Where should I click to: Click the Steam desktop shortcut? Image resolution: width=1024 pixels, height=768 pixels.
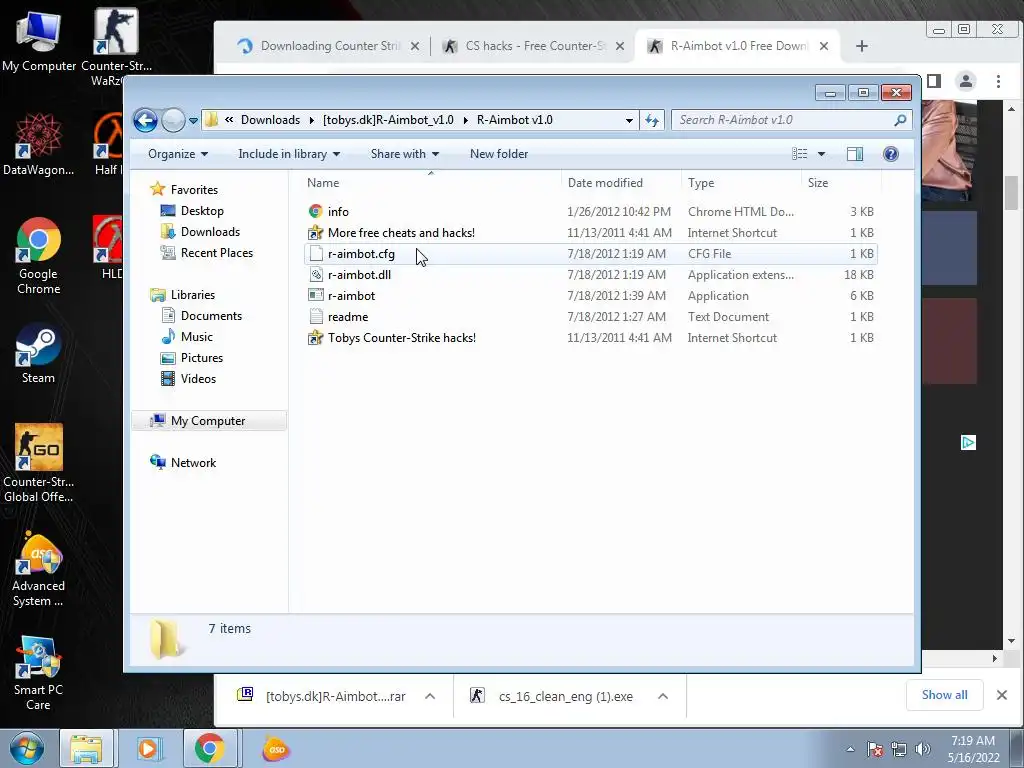click(x=38, y=354)
